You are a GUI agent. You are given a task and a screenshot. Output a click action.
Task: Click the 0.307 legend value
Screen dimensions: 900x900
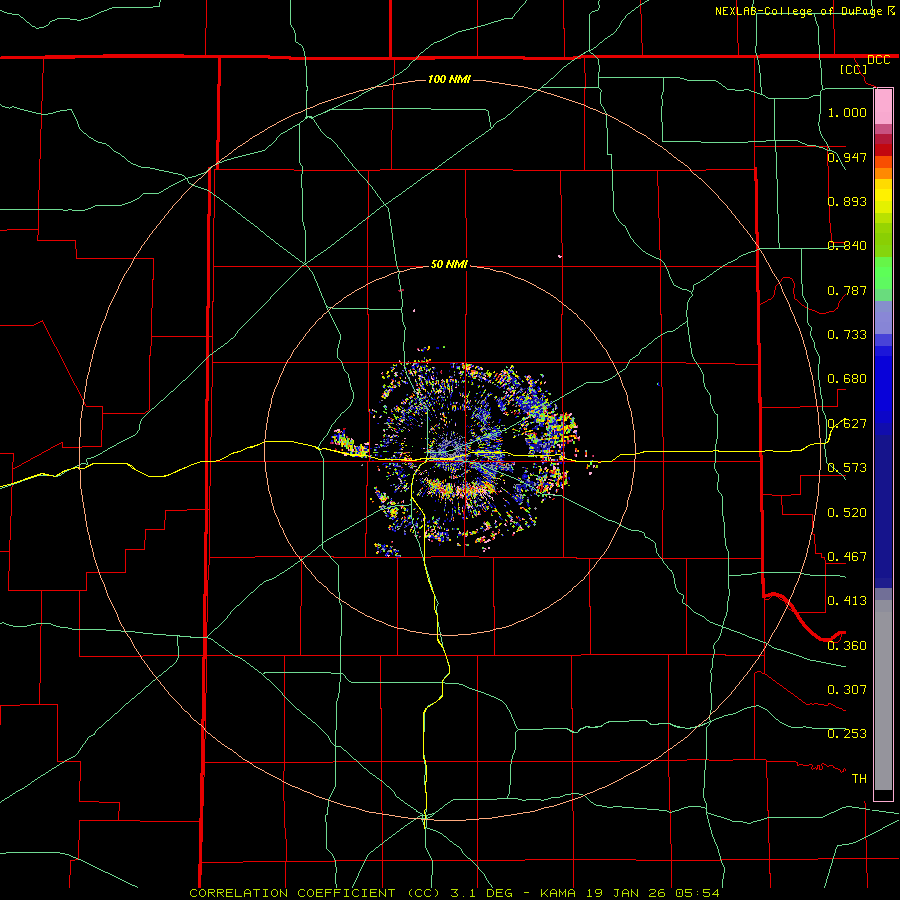(x=847, y=689)
